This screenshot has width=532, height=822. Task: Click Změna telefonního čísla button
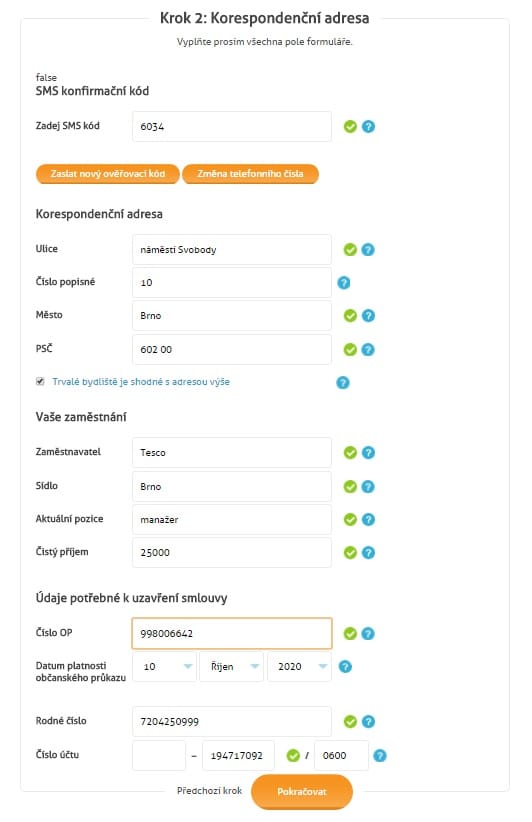click(x=251, y=174)
